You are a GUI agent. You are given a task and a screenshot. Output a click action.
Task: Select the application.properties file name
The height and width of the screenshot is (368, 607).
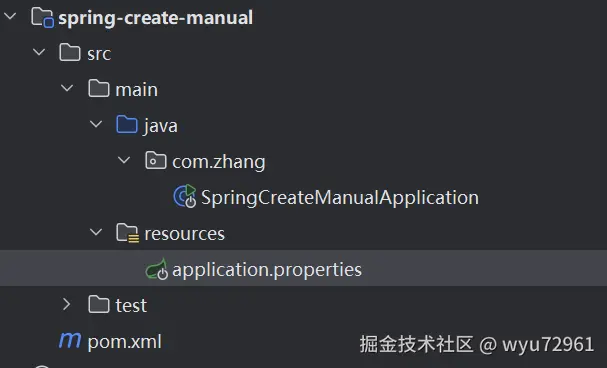[x=267, y=270]
